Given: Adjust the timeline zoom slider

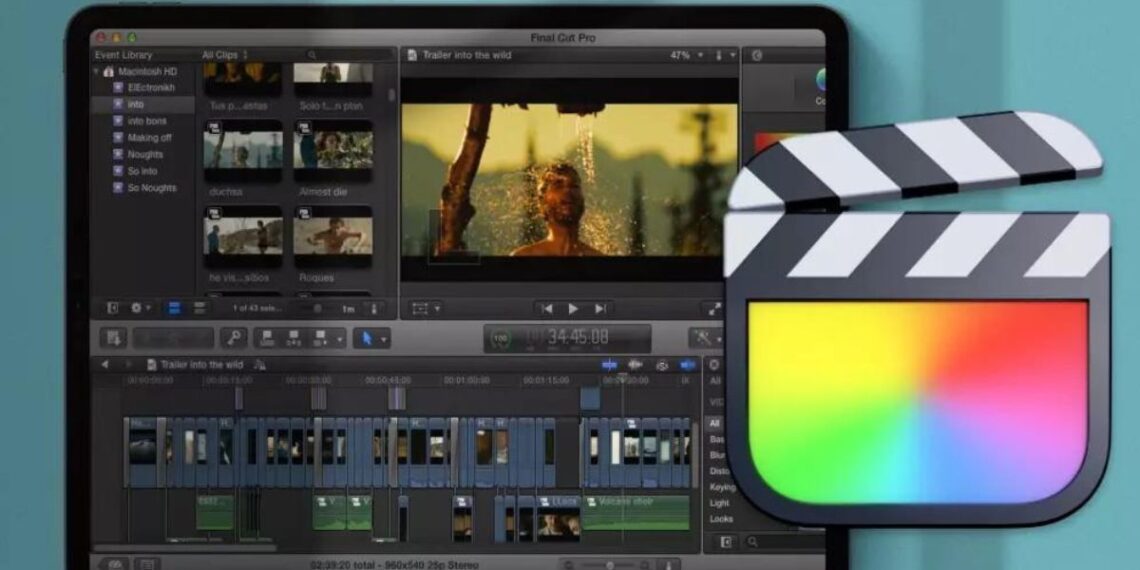Looking at the screenshot, I should (609, 565).
